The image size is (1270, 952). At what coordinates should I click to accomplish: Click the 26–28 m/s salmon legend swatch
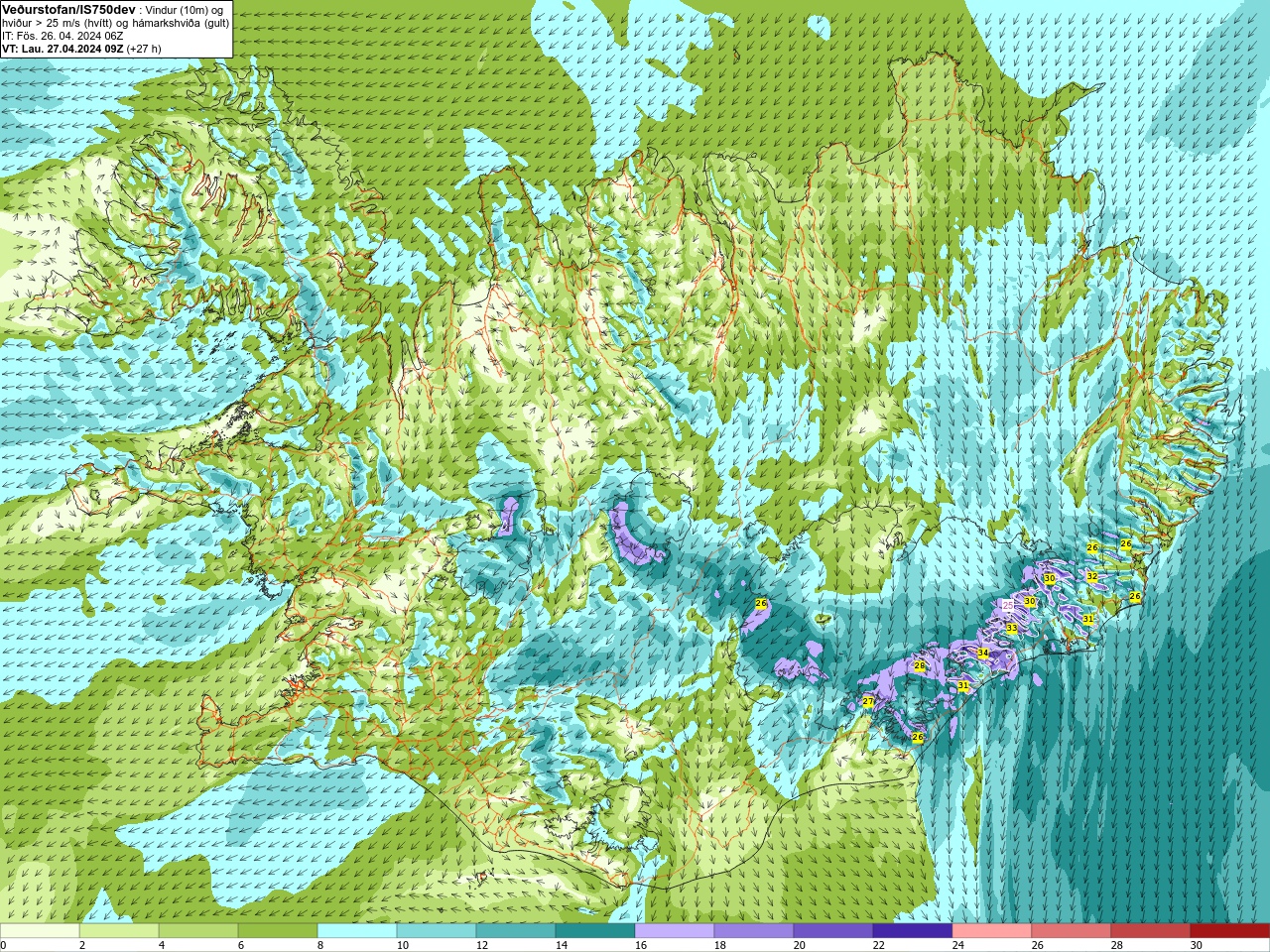click(1072, 931)
